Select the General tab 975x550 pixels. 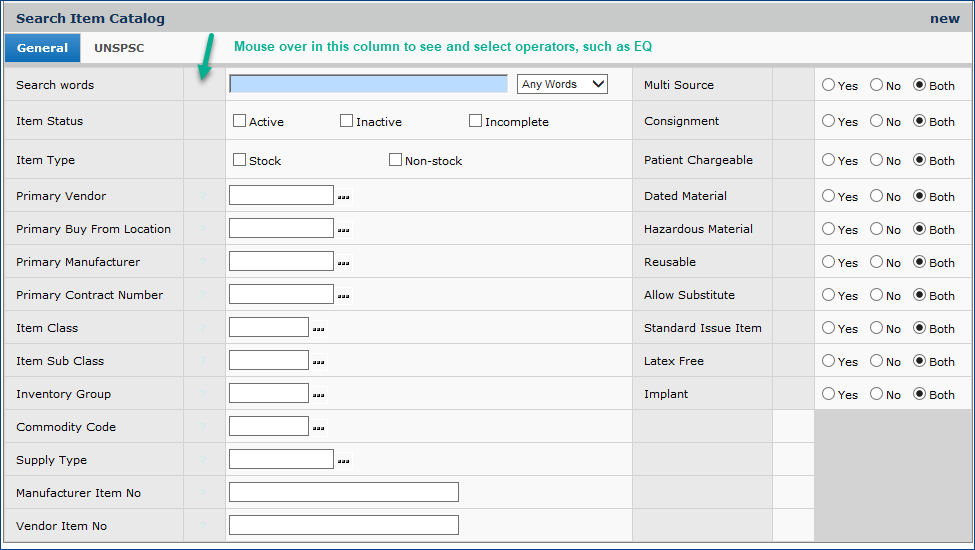(42, 48)
